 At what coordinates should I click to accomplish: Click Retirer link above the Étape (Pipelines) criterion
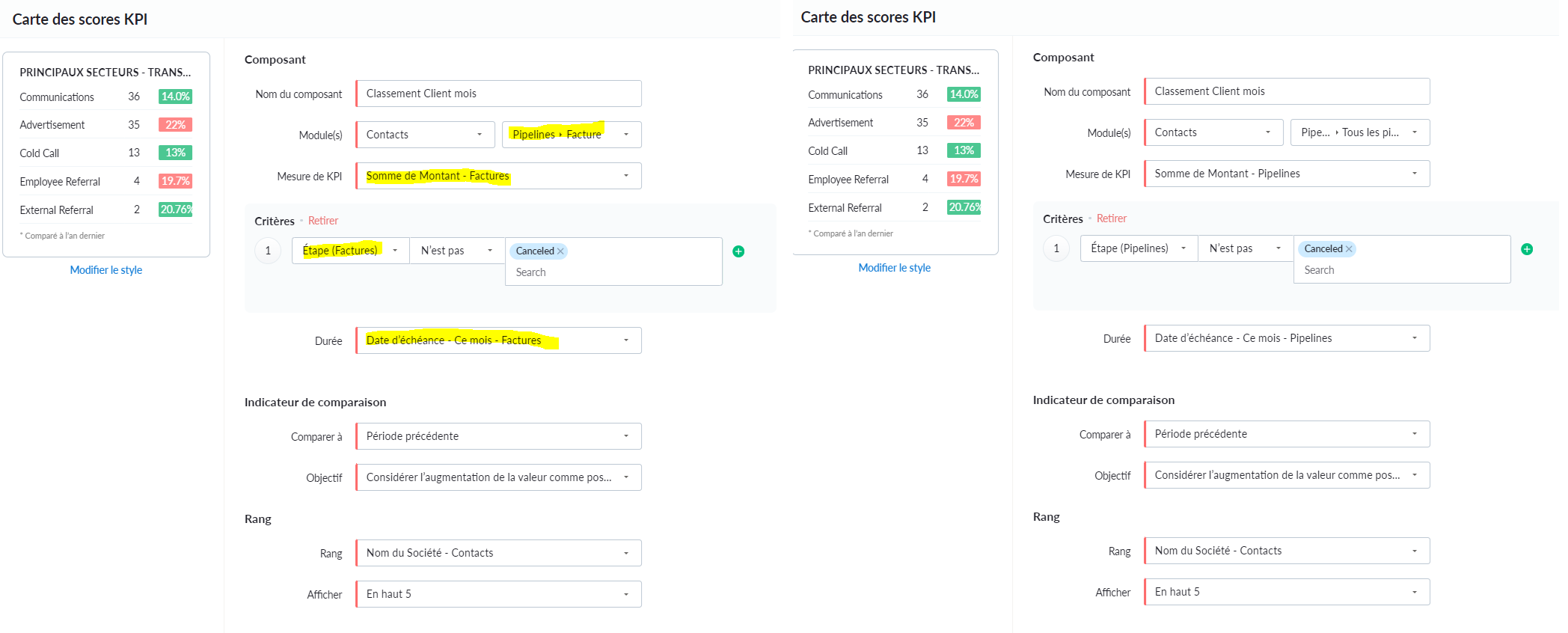[x=1112, y=218]
